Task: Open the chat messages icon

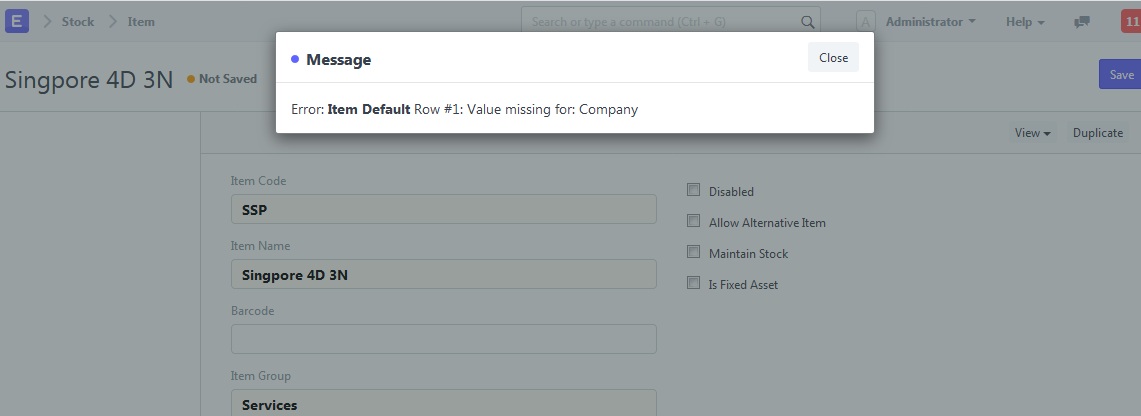Action: coord(1082,22)
